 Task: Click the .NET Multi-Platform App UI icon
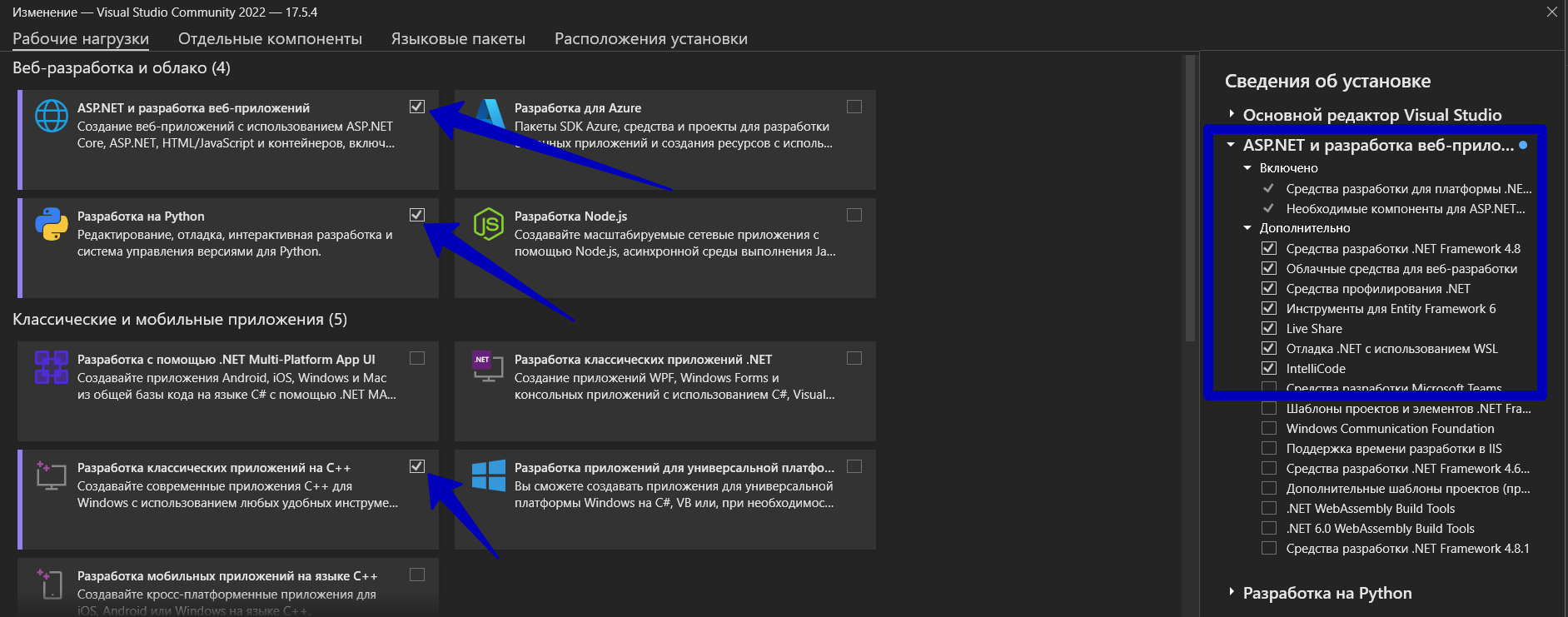[52, 367]
